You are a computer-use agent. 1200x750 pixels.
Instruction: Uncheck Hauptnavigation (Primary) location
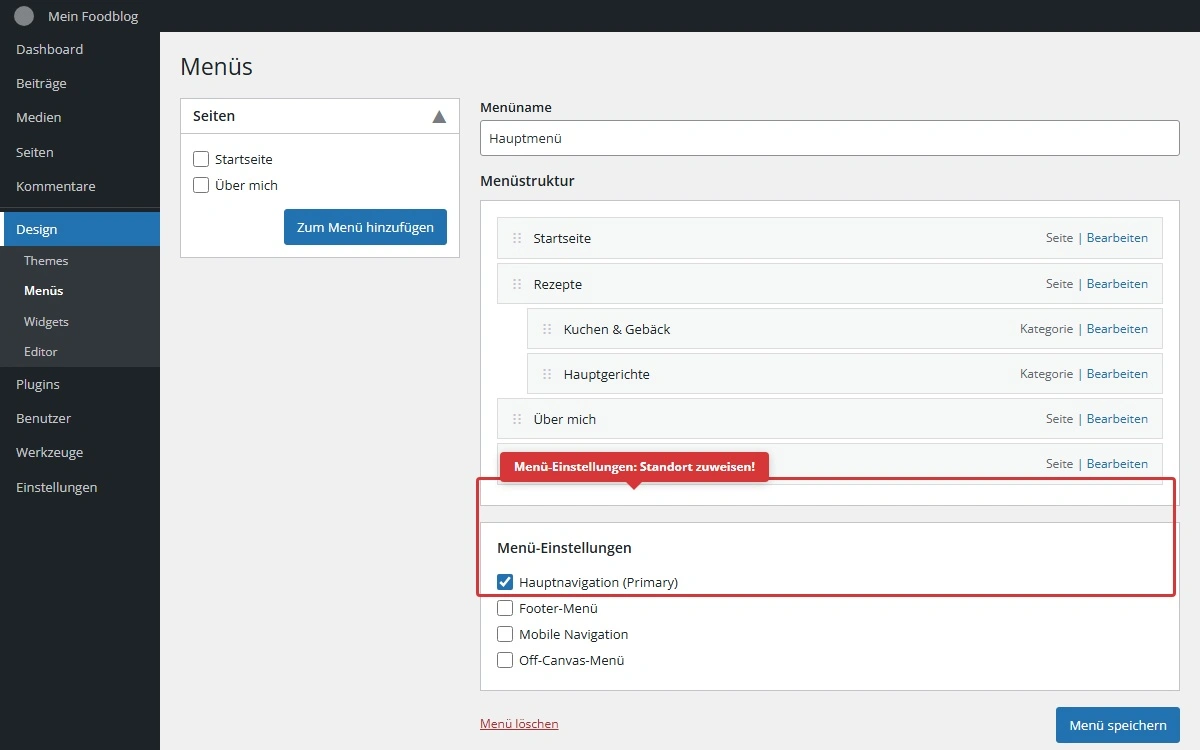click(505, 582)
